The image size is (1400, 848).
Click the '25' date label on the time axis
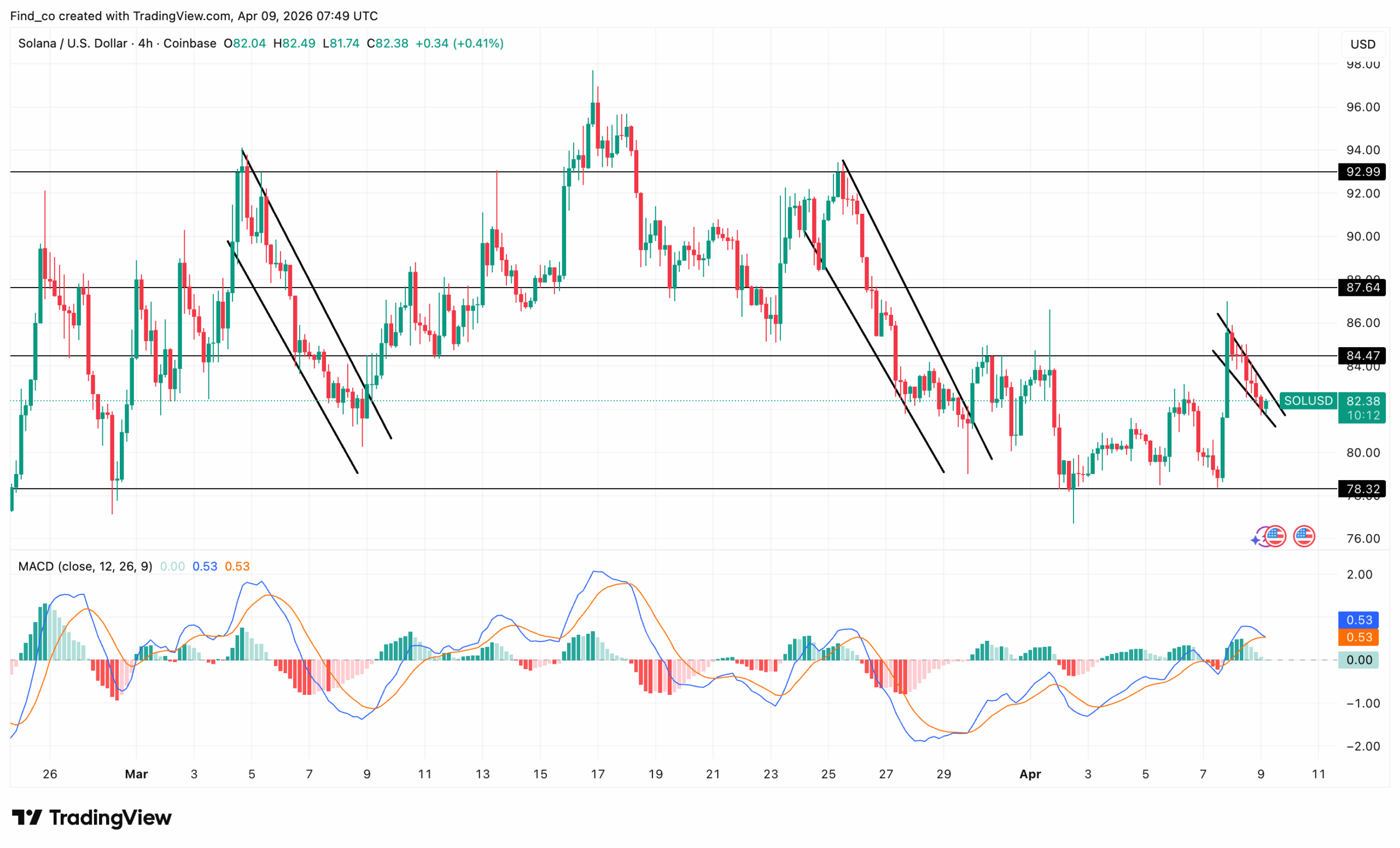point(829,774)
